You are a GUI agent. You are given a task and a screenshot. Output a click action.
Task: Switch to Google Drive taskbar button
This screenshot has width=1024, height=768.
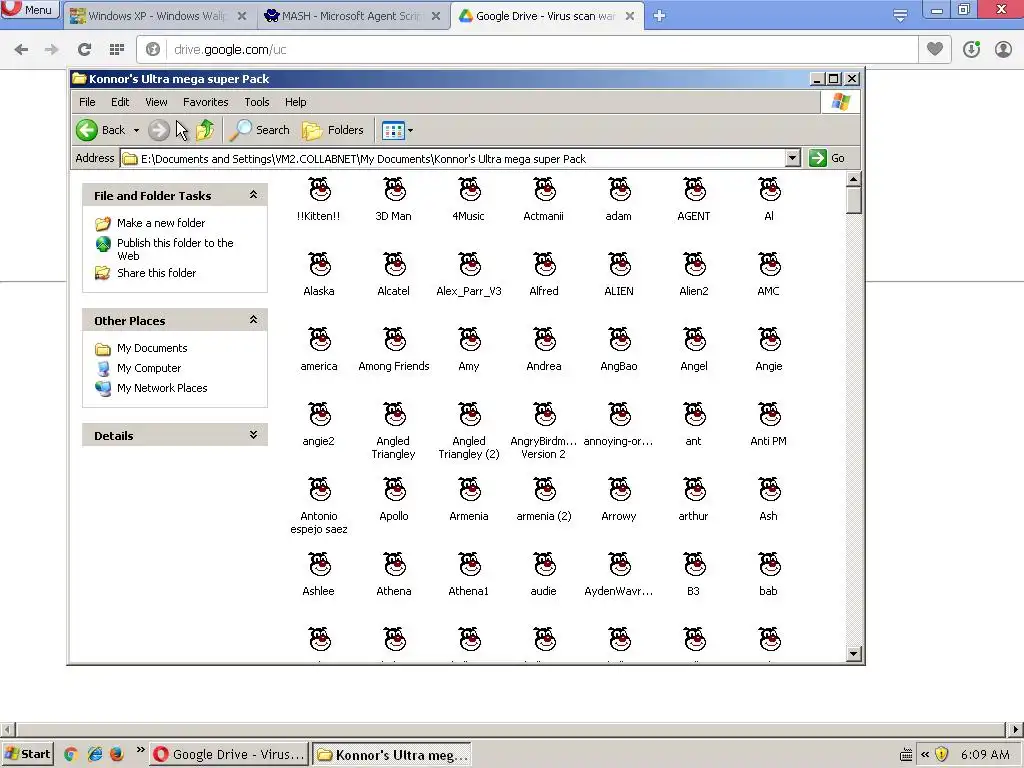click(x=229, y=754)
